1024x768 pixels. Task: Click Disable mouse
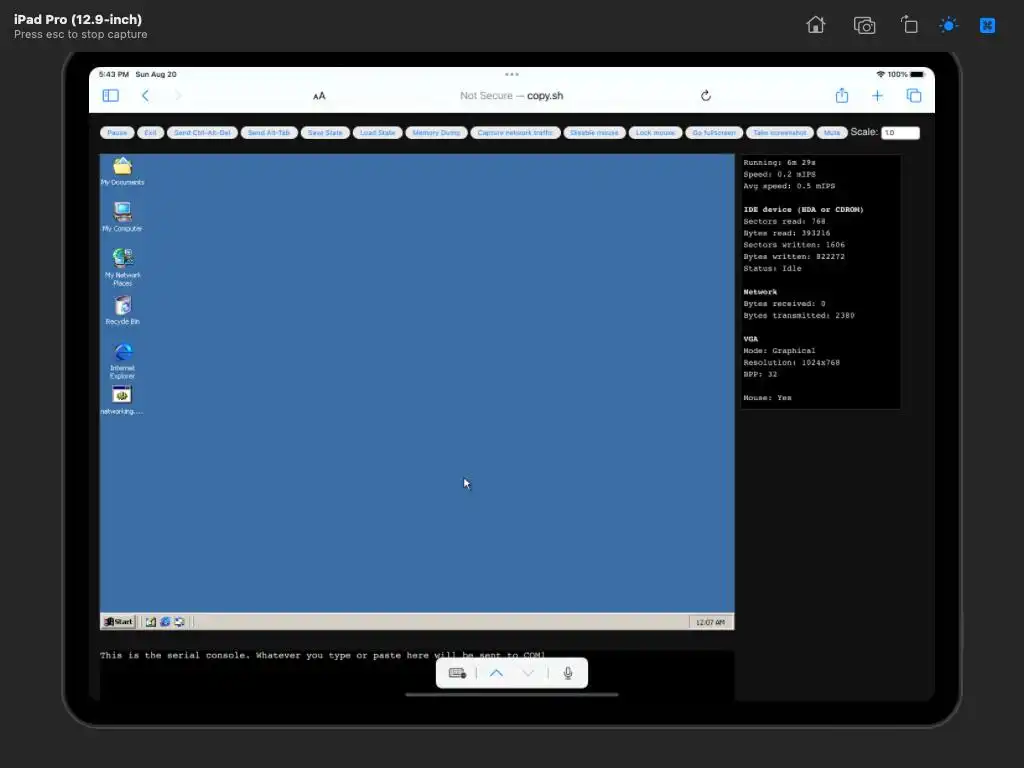594,133
